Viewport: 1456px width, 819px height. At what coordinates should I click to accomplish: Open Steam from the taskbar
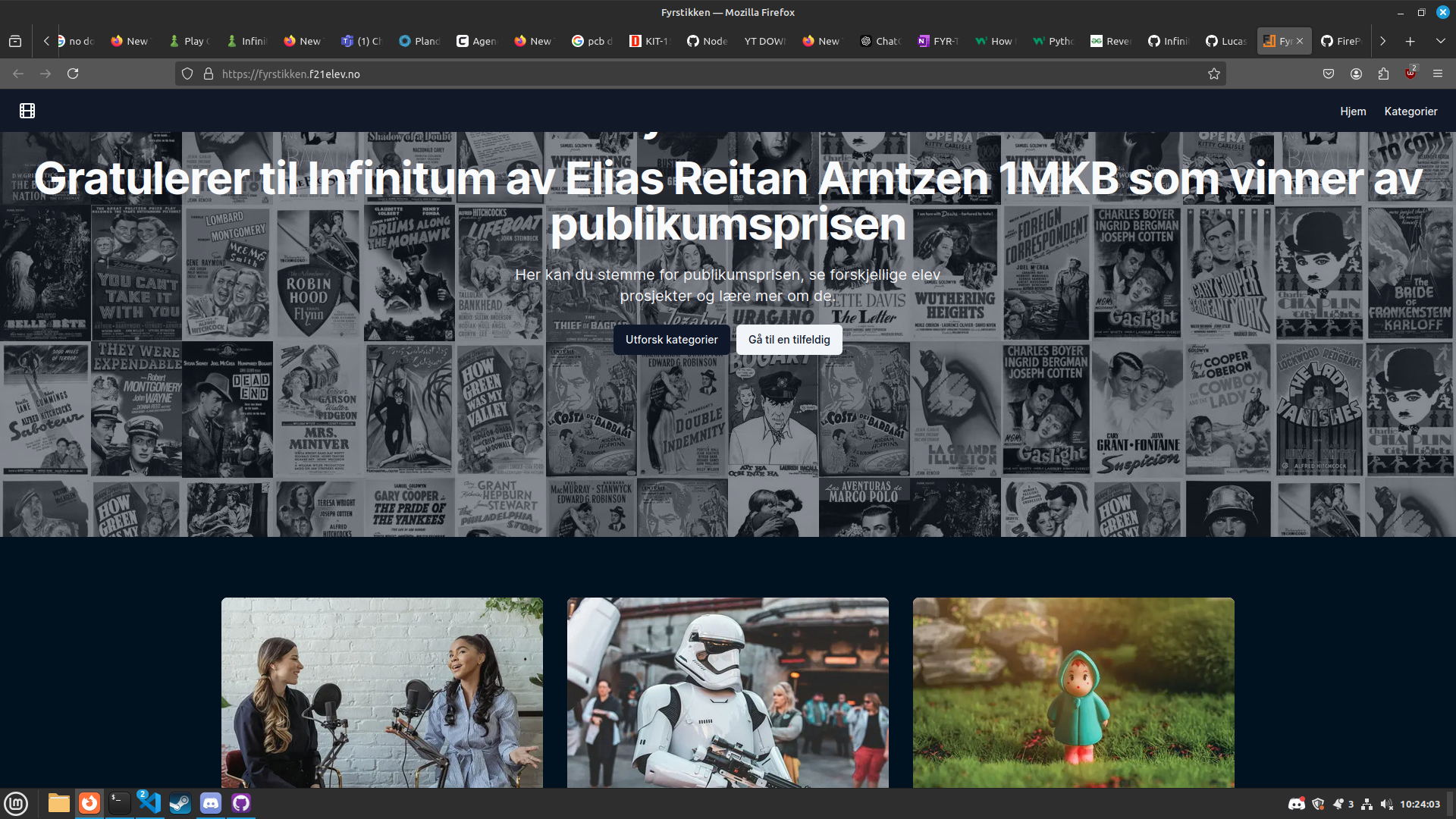(x=180, y=803)
